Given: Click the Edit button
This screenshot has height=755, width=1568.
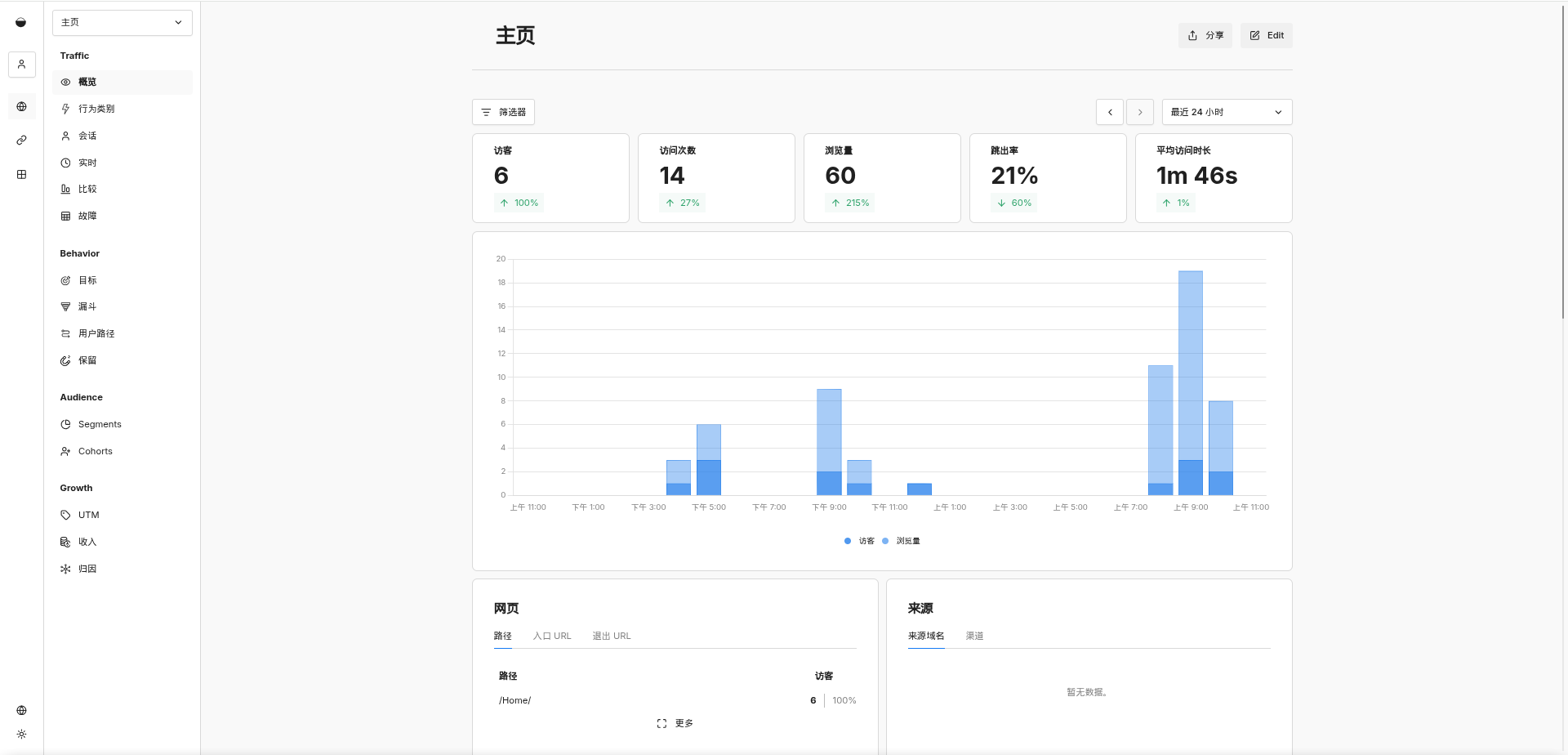Looking at the screenshot, I should point(1266,35).
